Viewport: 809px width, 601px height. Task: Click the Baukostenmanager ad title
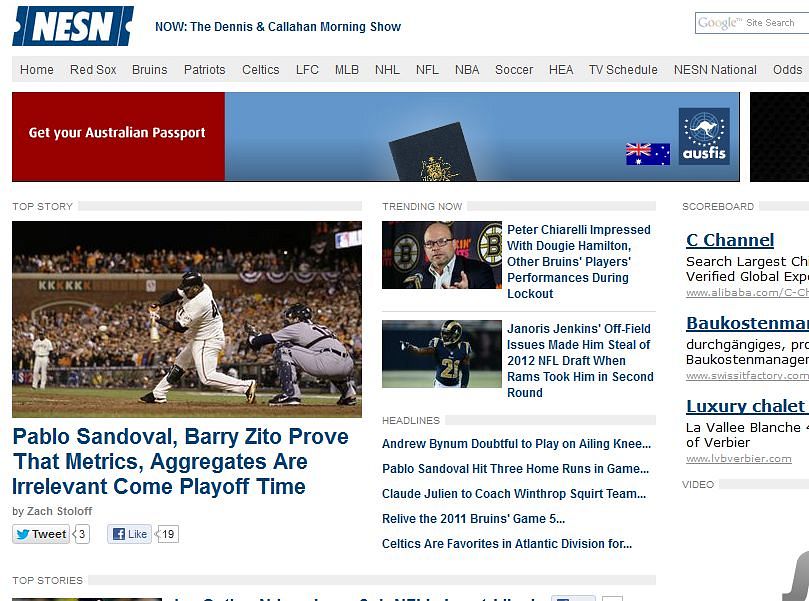click(748, 323)
